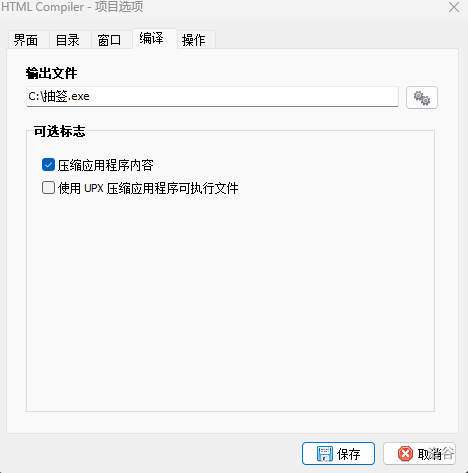
Task: Open the 目录 tab
Action: (x=70, y=40)
